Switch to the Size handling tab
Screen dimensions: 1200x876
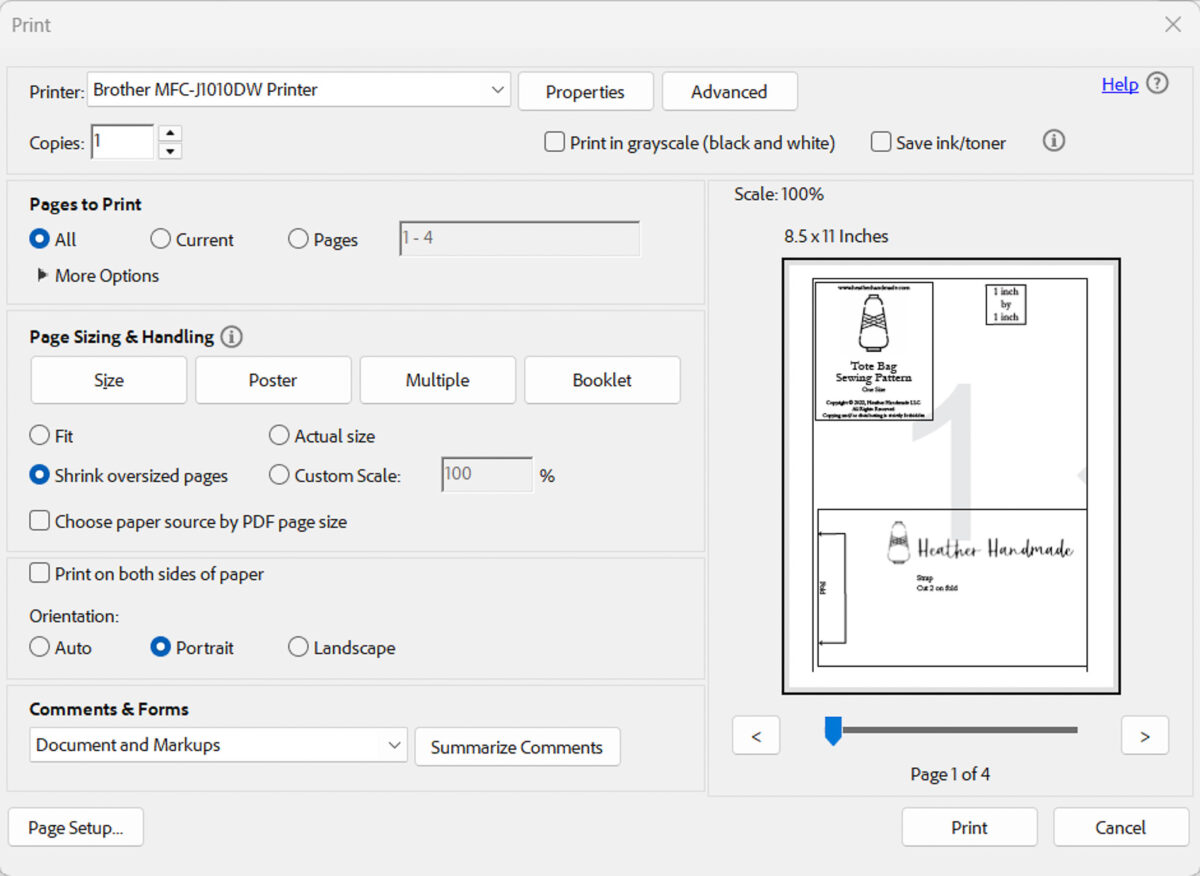(109, 380)
